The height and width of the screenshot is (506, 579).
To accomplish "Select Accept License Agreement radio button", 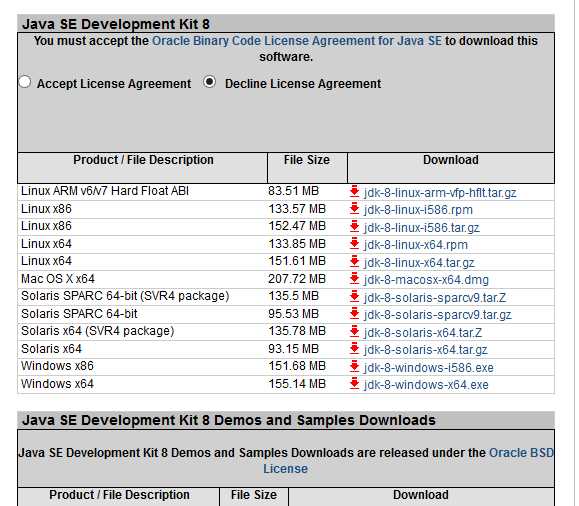I will tap(25, 82).
